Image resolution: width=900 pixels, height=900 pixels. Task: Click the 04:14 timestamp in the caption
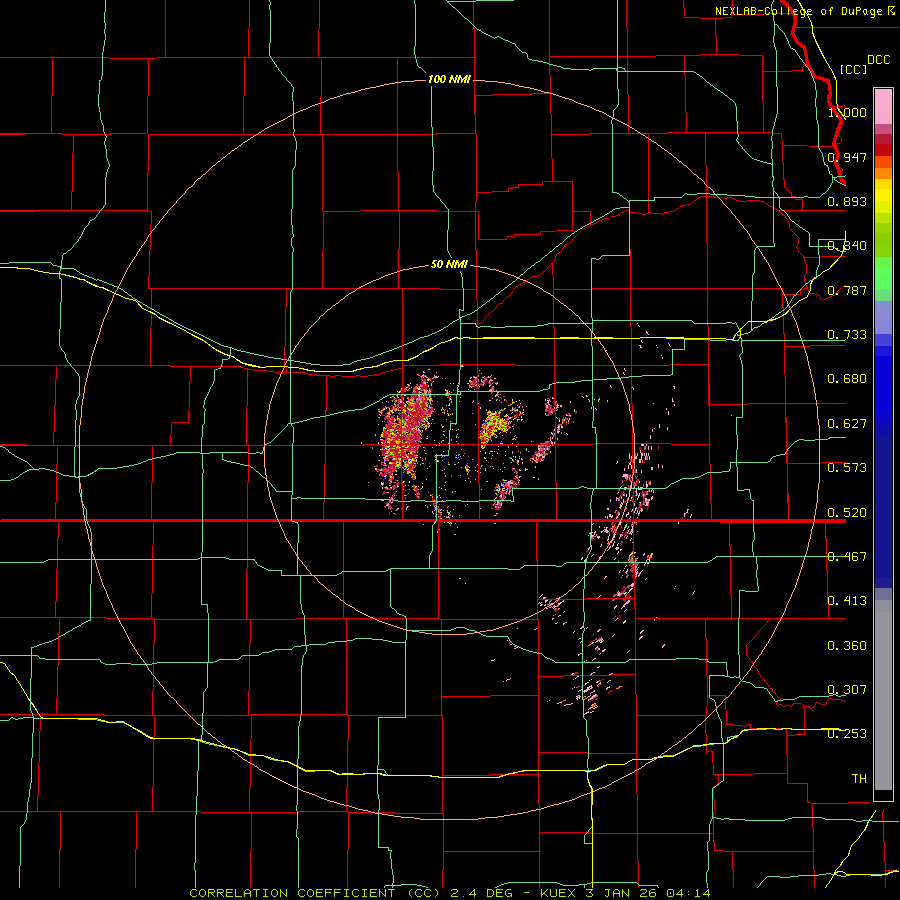click(x=689, y=893)
